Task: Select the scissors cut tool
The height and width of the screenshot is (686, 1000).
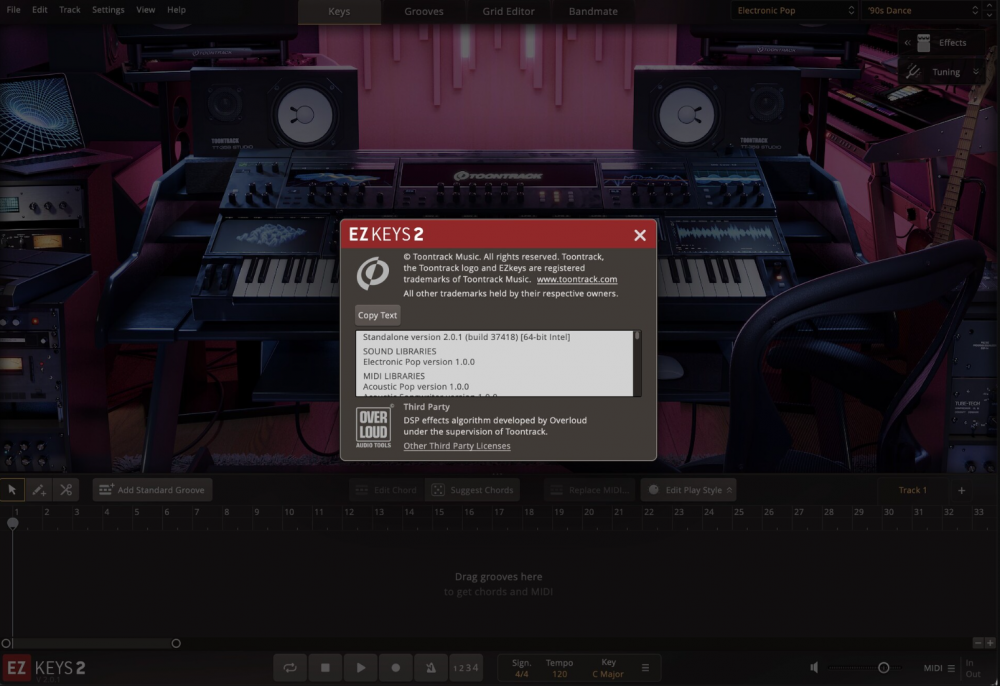Action: click(66, 490)
